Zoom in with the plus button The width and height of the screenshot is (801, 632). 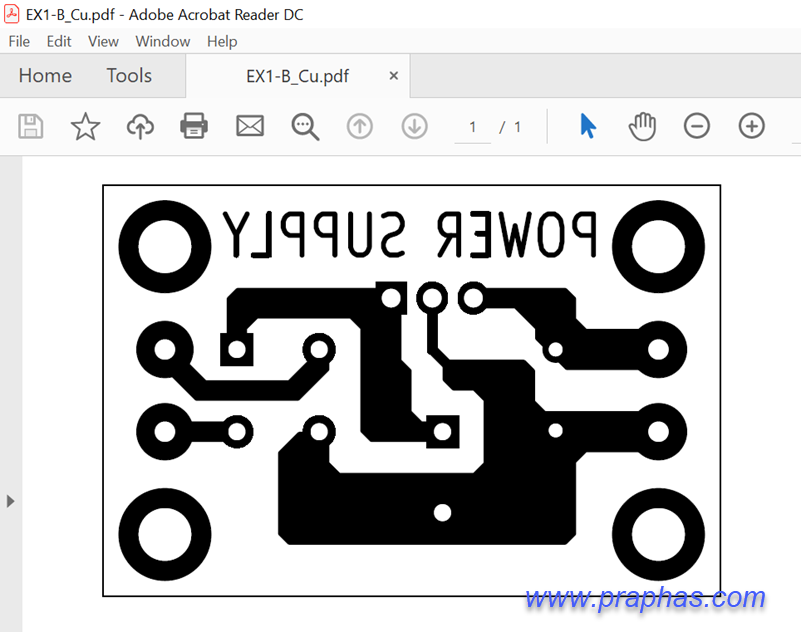coord(751,126)
